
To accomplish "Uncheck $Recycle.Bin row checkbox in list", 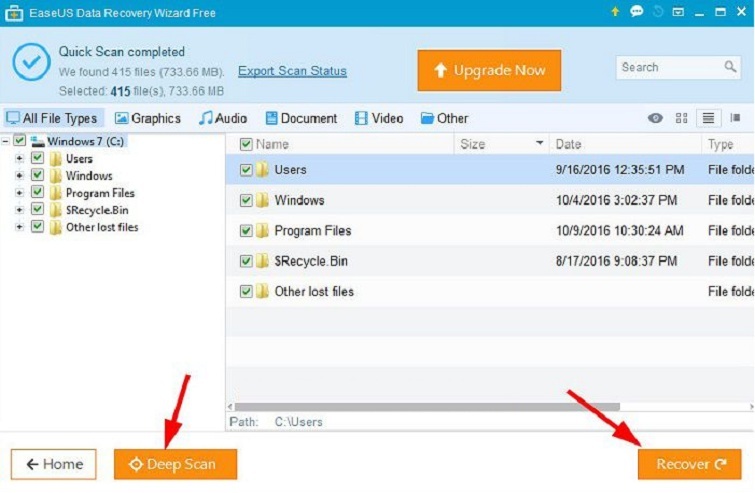I will coord(246,261).
